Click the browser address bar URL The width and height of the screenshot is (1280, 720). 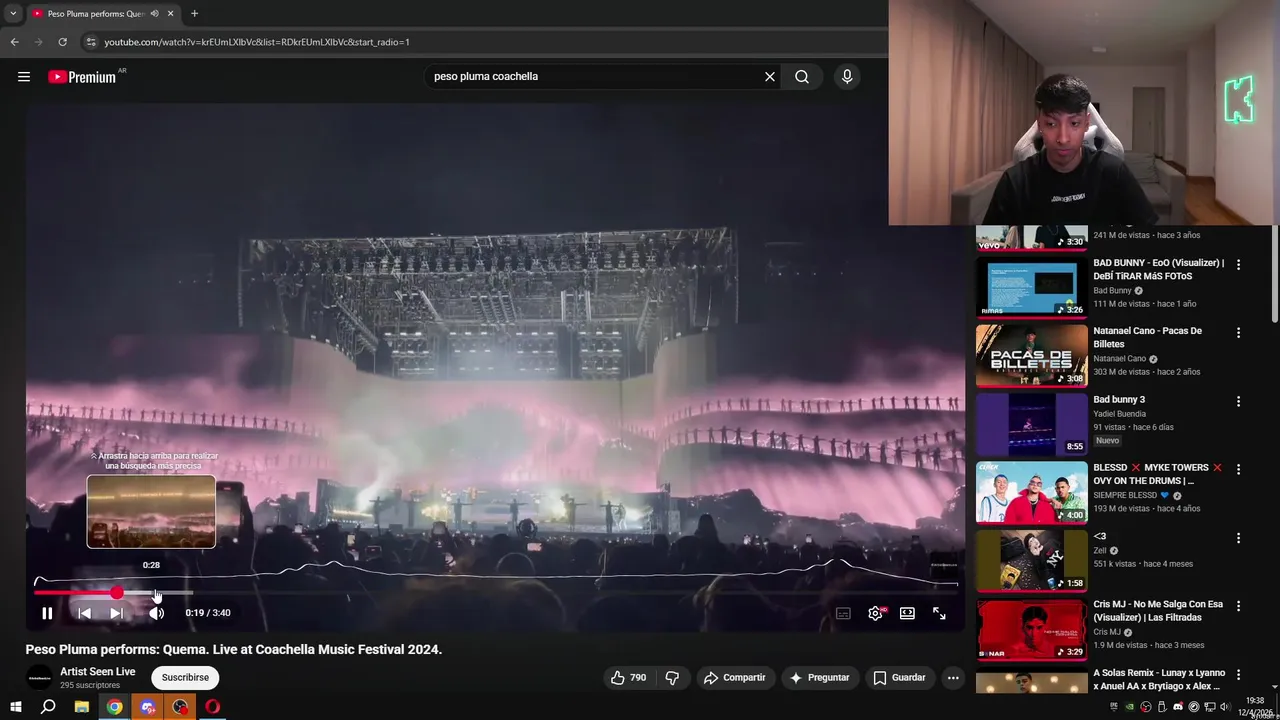[257, 42]
